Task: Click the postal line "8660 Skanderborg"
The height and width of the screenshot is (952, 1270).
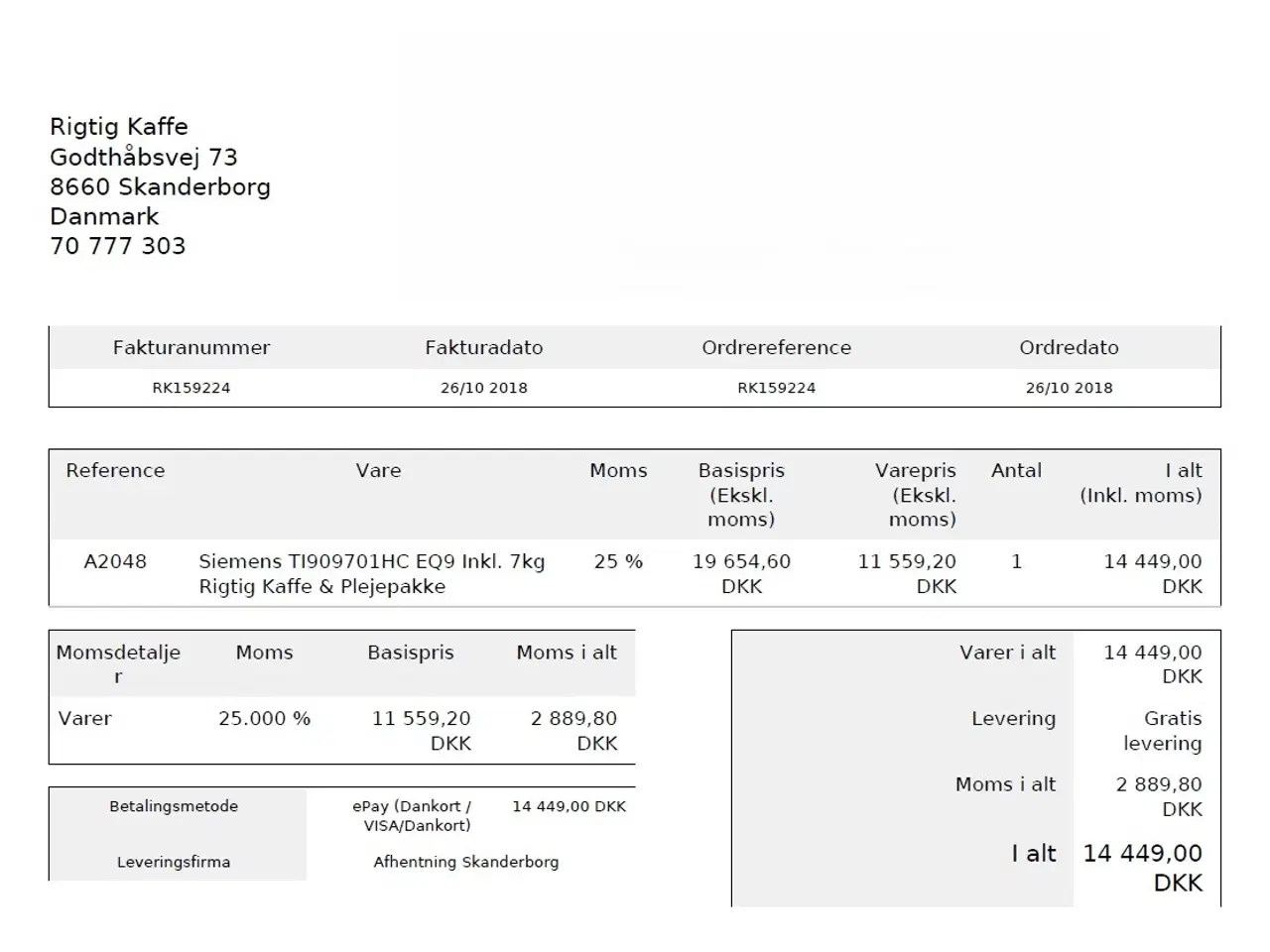Action: point(160,186)
